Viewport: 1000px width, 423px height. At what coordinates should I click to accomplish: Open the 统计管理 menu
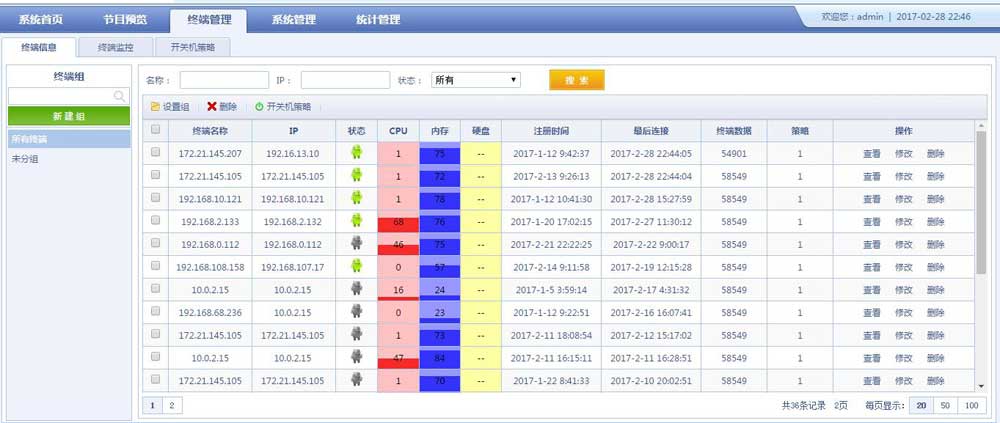coord(379,19)
